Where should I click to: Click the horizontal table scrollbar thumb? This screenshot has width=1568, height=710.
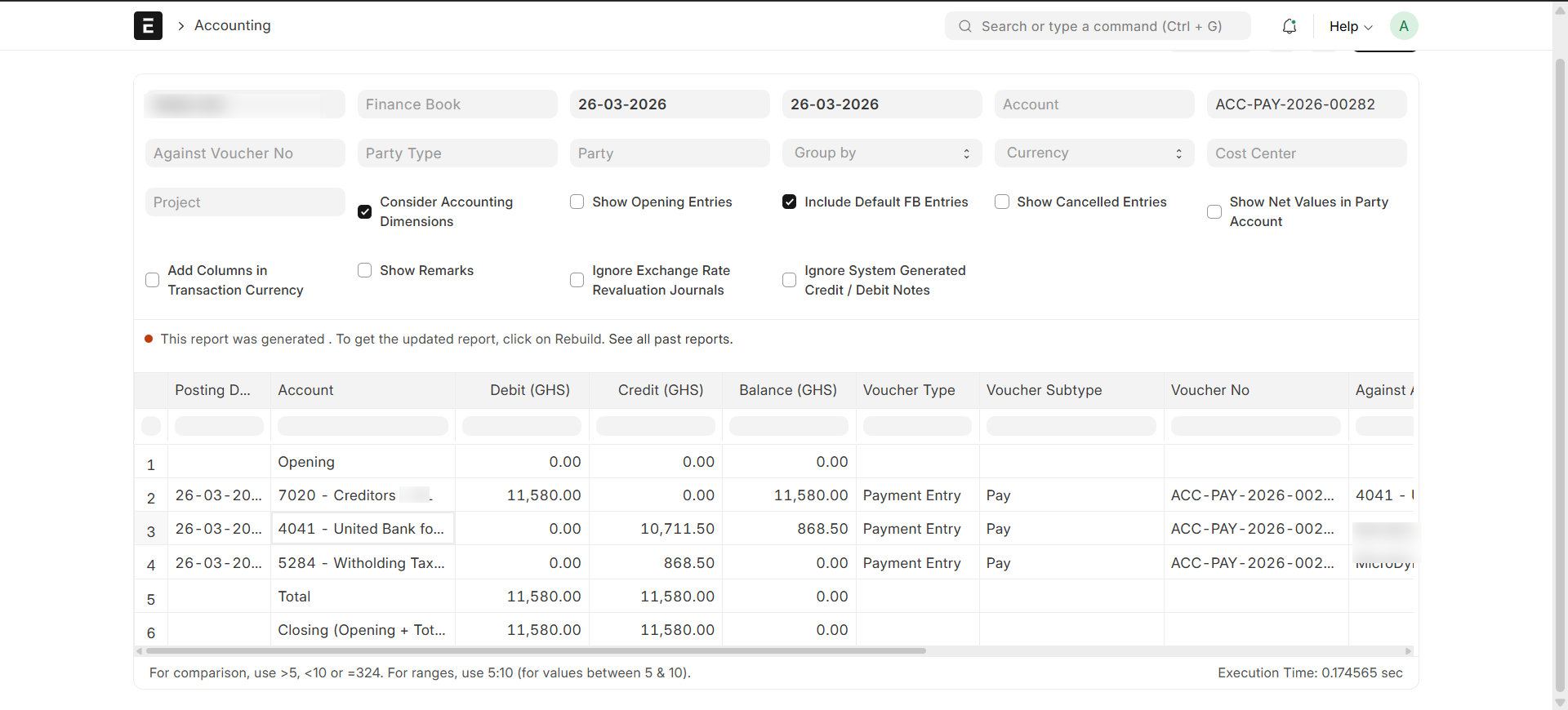coord(535,651)
